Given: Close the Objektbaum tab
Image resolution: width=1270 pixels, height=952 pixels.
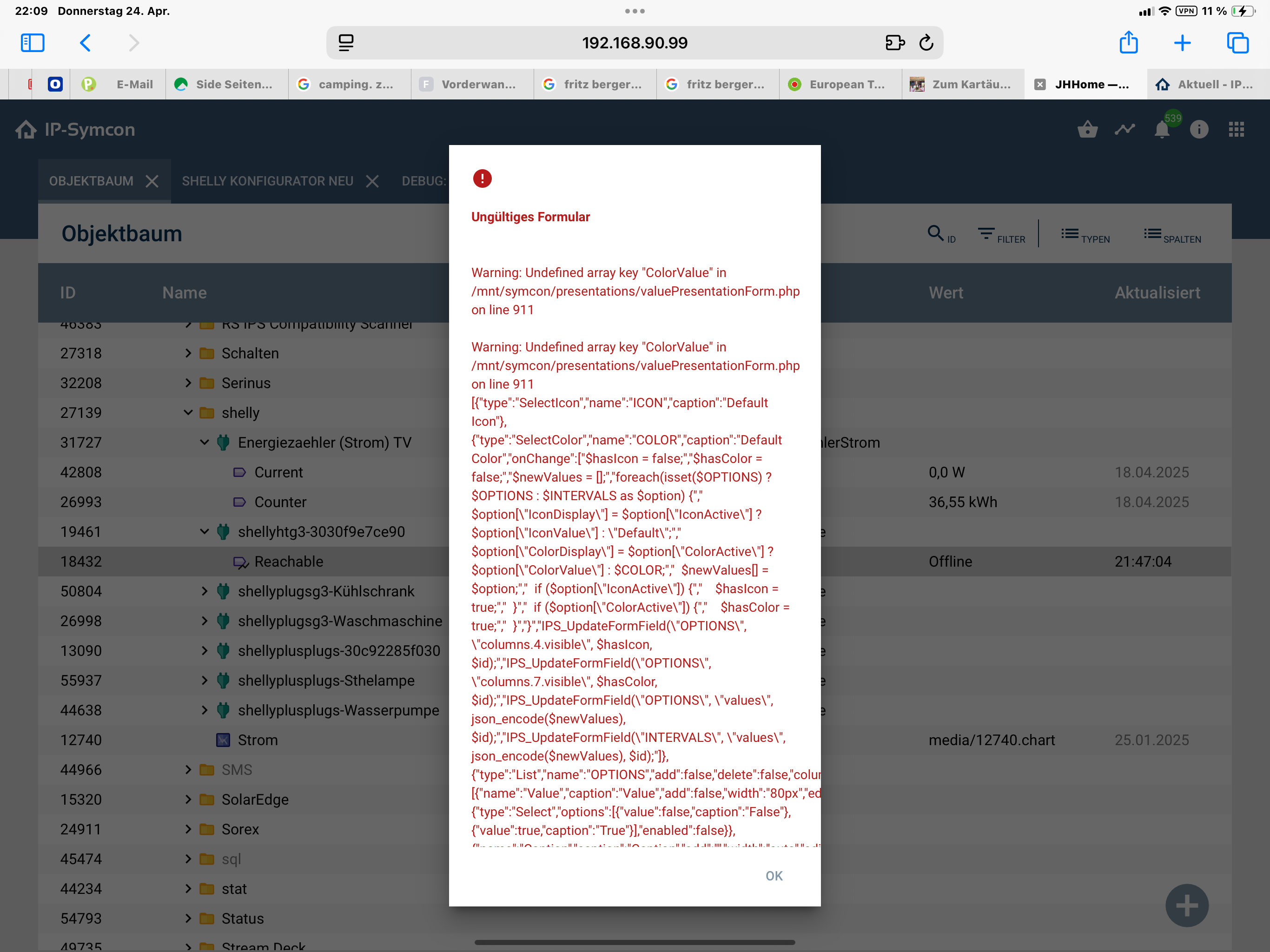Looking at the screenshot, I should 152,181.
